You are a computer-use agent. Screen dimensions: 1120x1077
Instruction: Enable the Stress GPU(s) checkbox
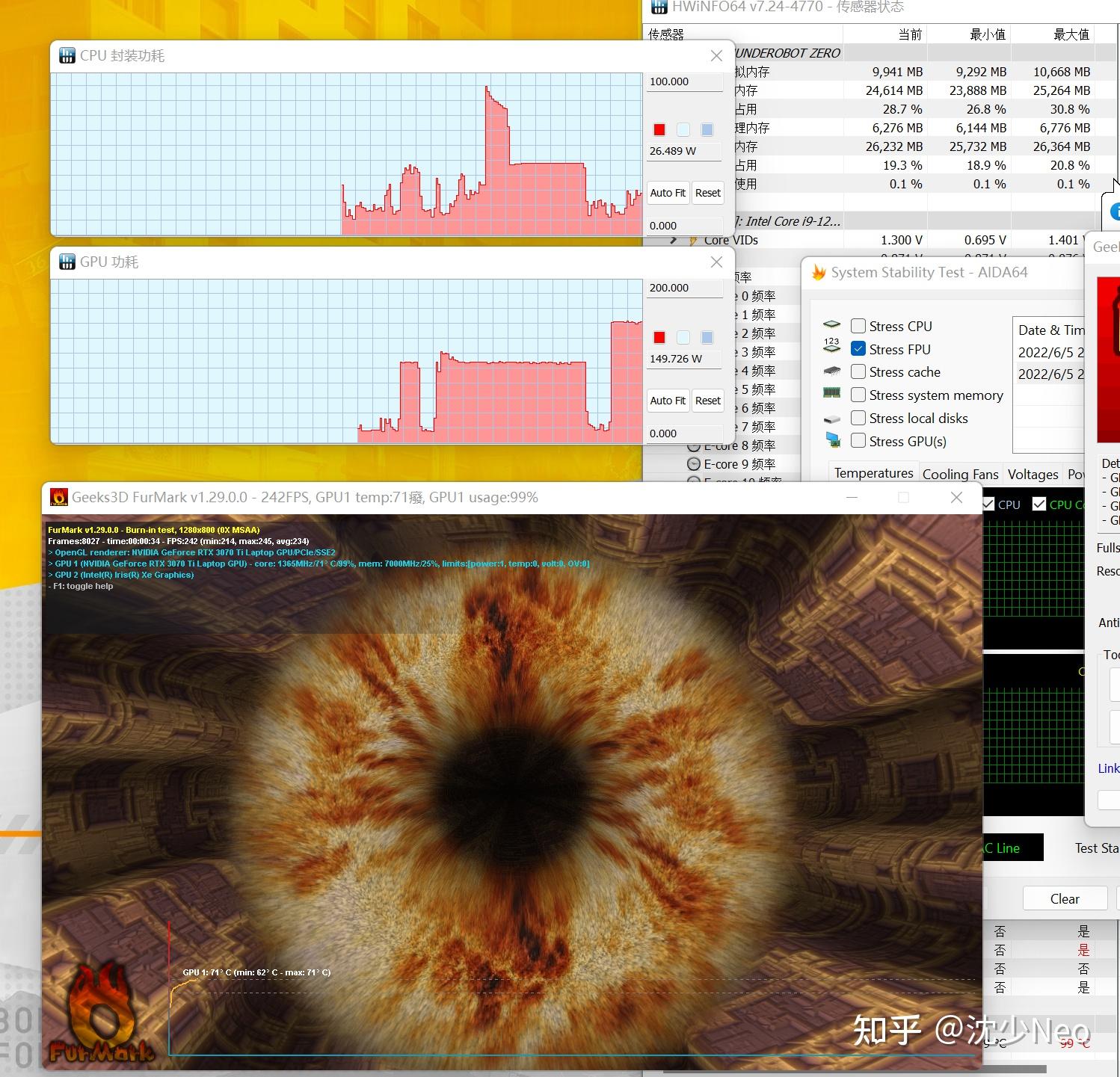tap(858, 441)
